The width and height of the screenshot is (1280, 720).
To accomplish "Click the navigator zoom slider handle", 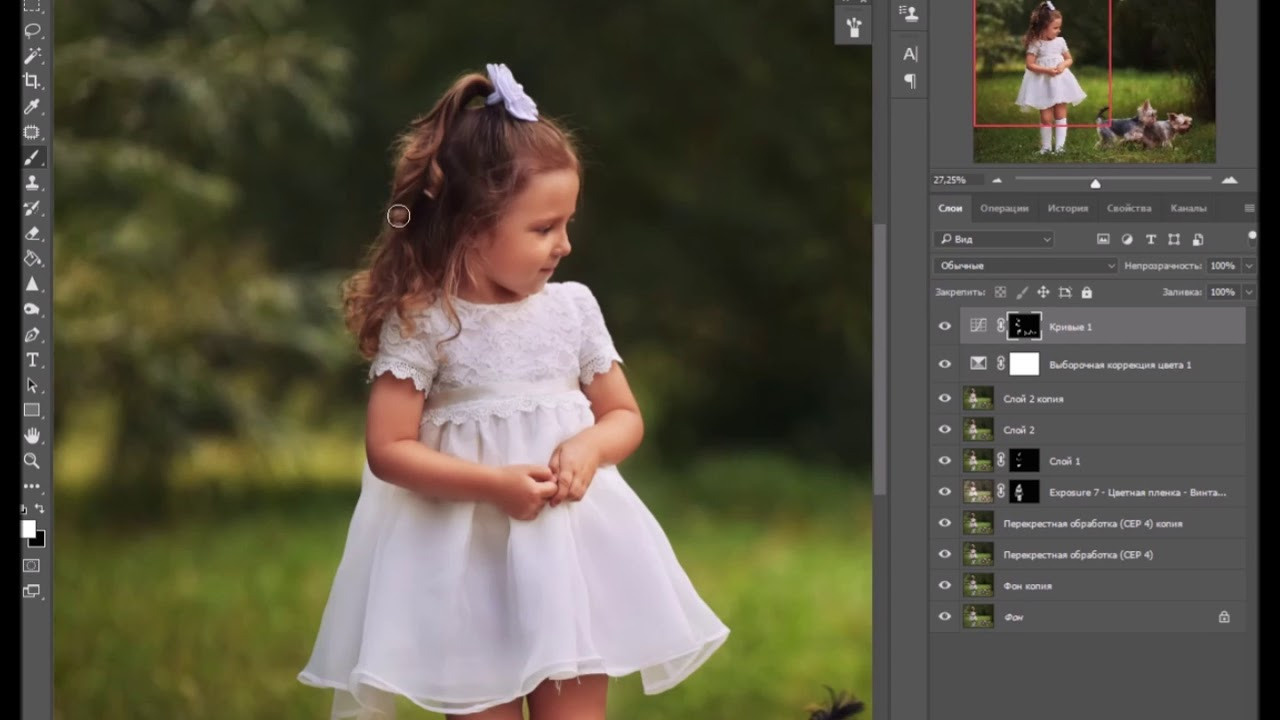I will [x=1095, y=183].
